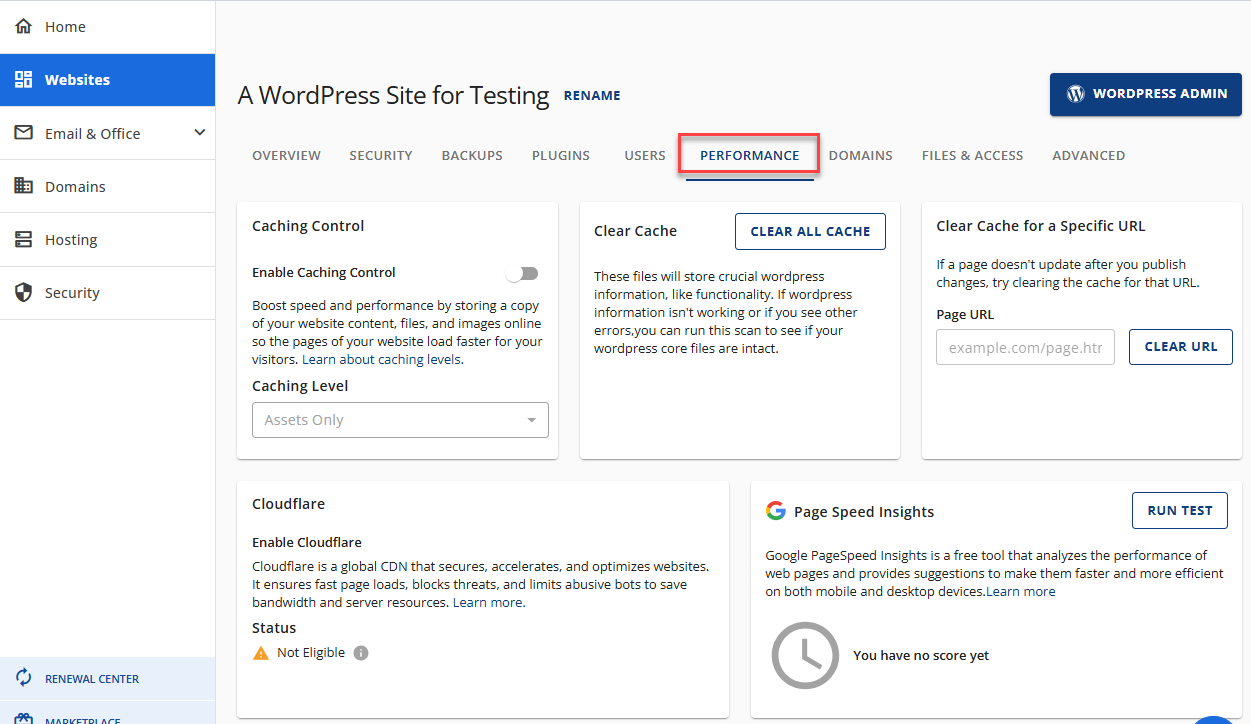
Task: Open Home in the sidebar
Action: tap(107, 27)
